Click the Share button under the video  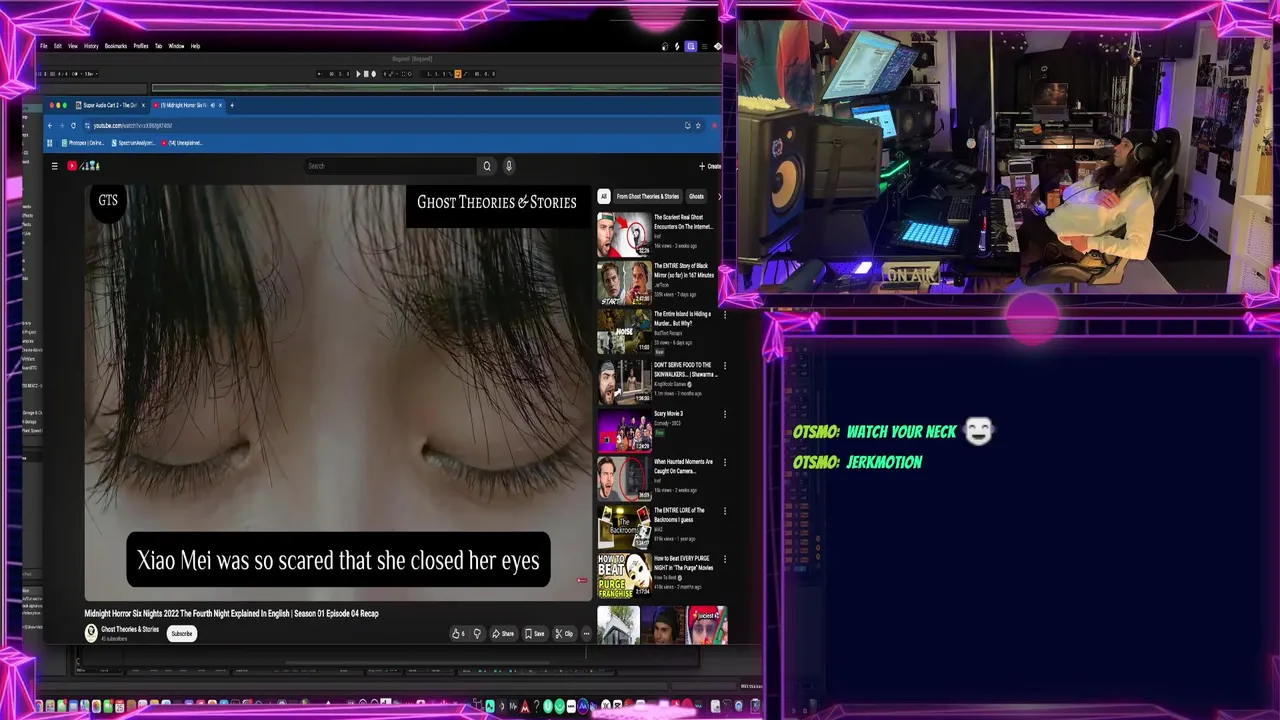click(503, 633)
